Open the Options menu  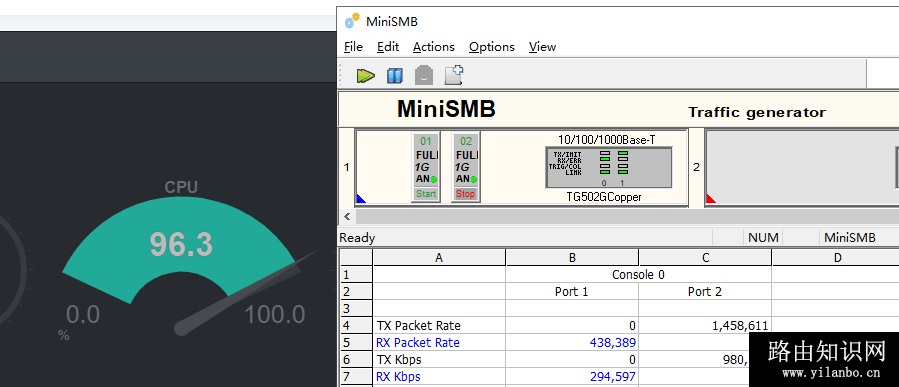pos(491,47)
